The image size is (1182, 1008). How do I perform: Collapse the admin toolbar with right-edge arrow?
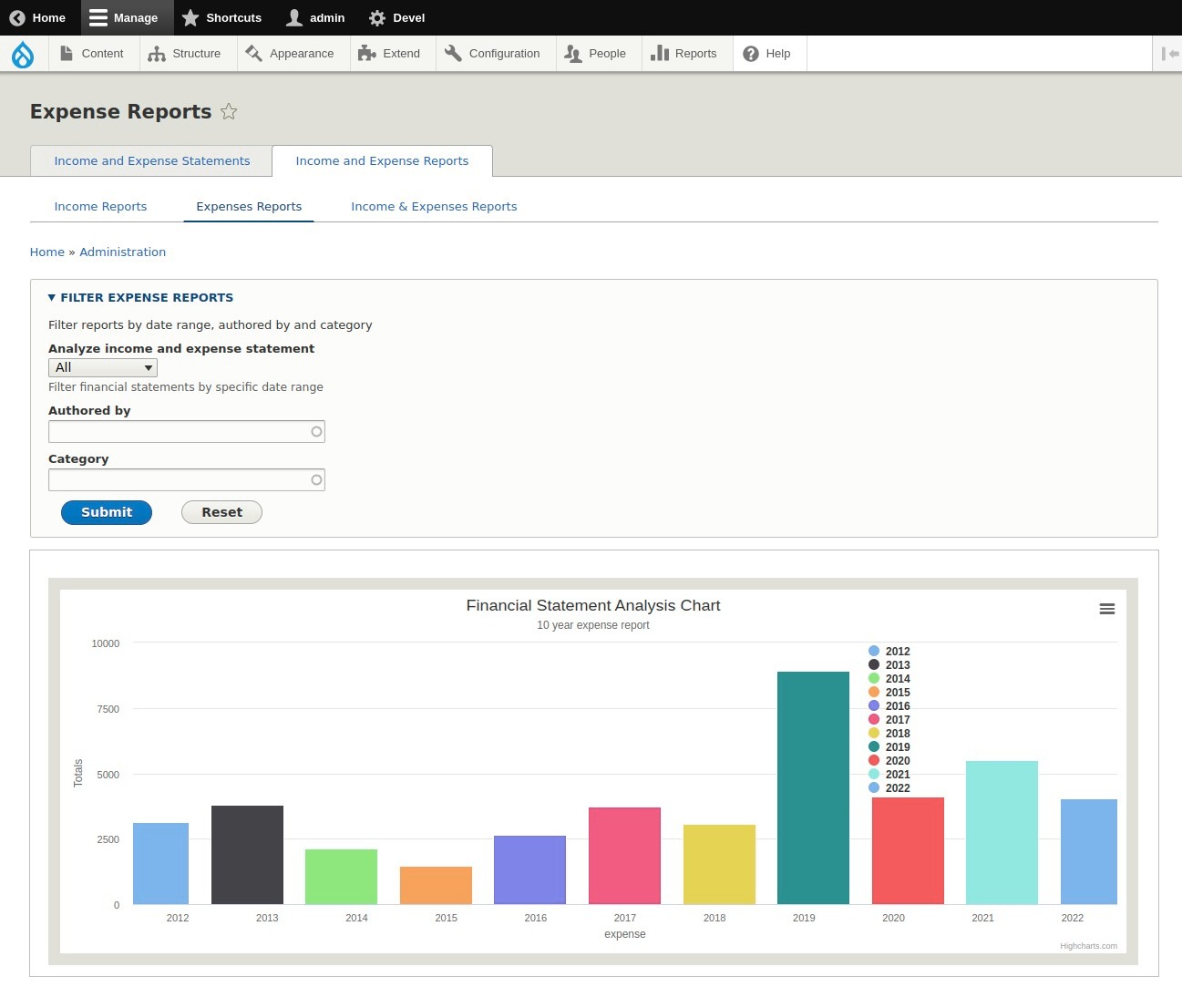(x=1169, y=53)
